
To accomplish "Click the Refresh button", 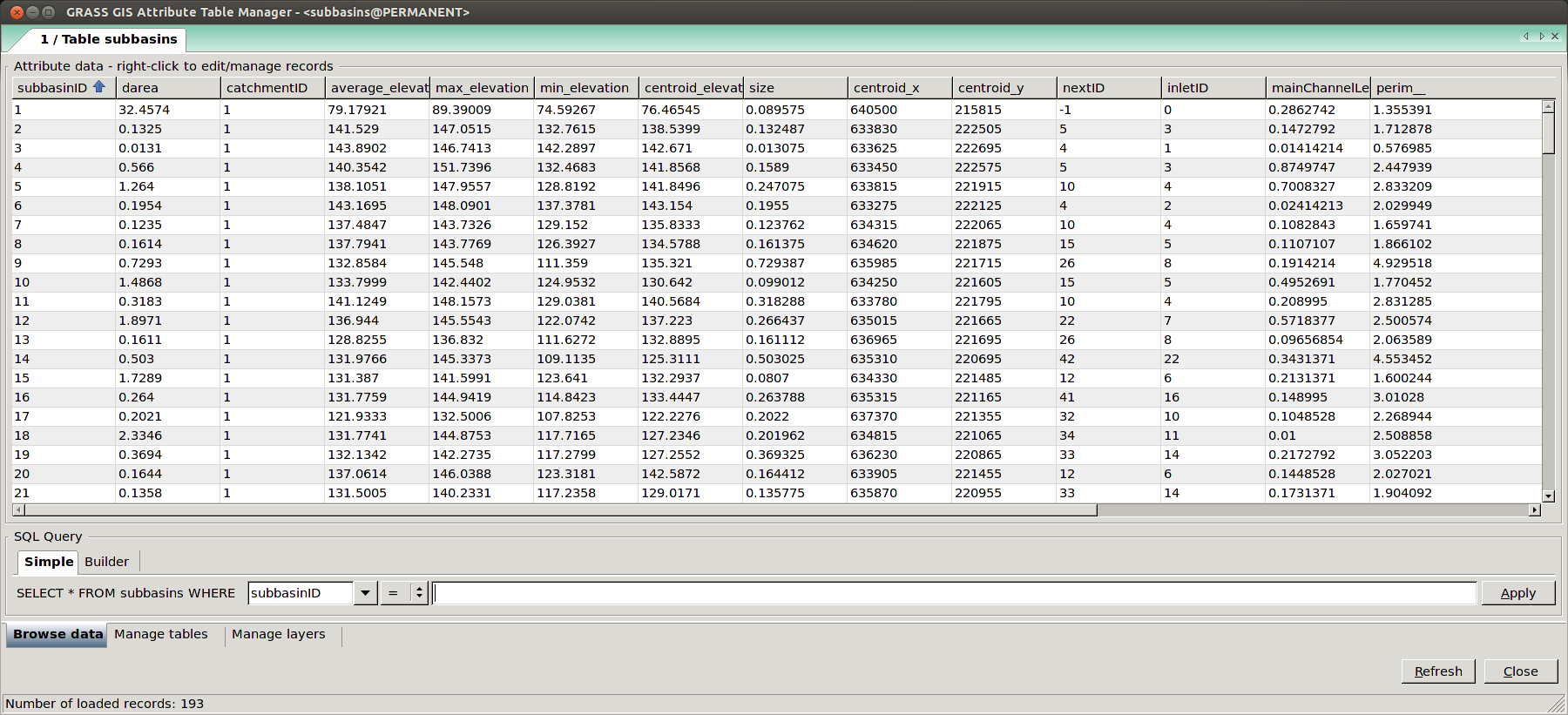I will click(x=1437, y=671).
